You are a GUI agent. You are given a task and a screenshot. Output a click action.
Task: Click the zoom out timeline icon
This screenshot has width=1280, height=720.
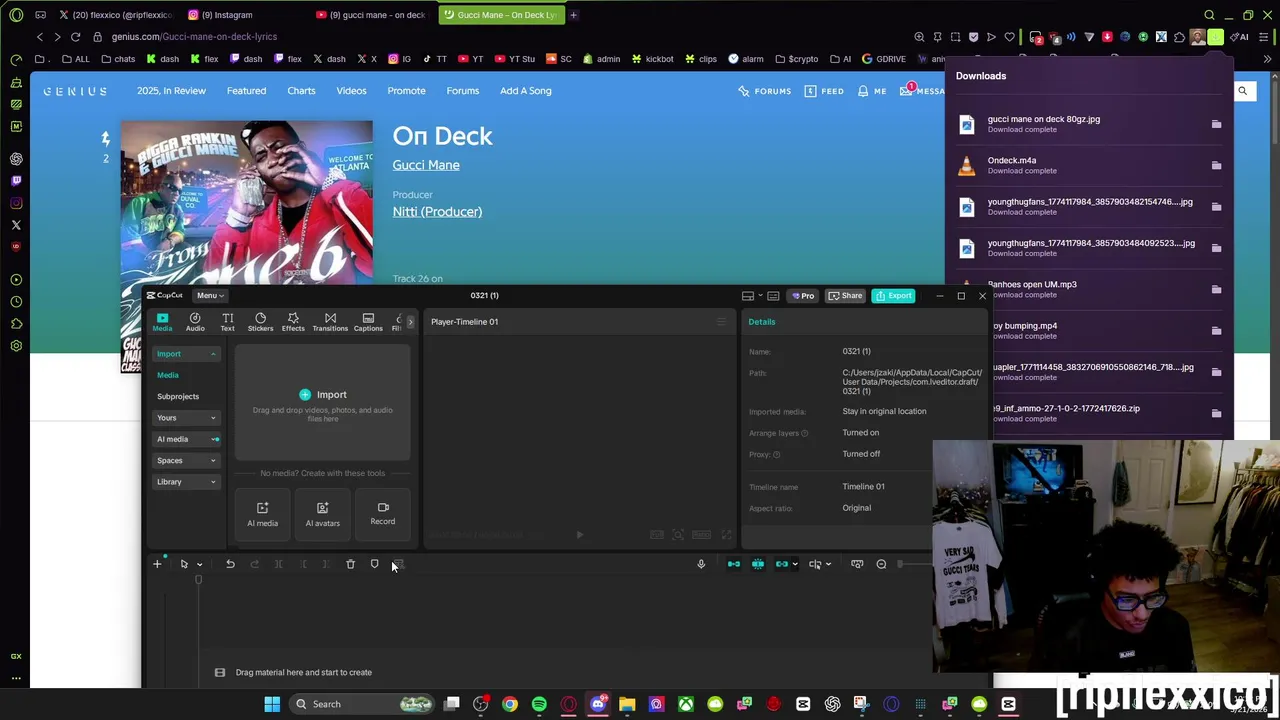(881, 564)
